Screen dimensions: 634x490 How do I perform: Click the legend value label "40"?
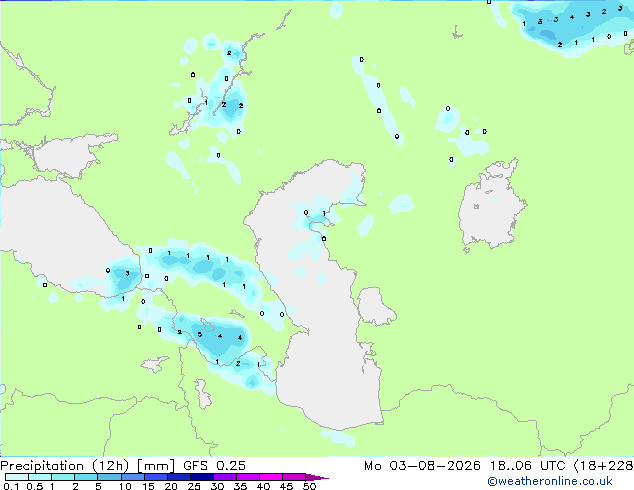(263, 486)
